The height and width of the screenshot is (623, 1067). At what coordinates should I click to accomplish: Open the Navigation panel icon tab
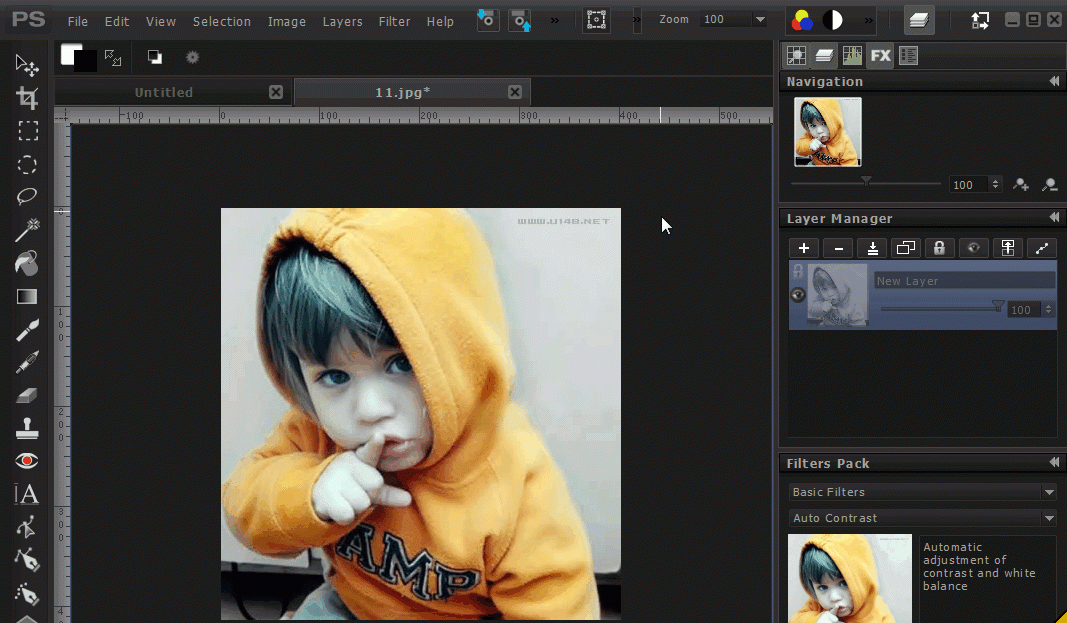(x=795, y=56)
